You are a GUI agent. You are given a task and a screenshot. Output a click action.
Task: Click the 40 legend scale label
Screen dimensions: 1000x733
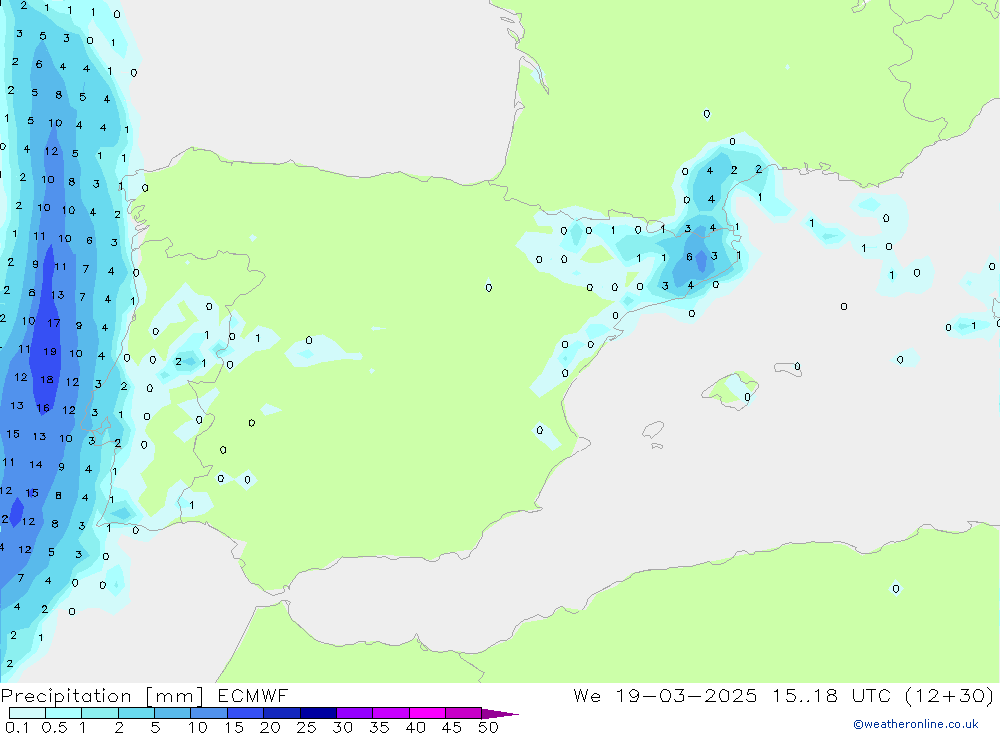[415, 727]
